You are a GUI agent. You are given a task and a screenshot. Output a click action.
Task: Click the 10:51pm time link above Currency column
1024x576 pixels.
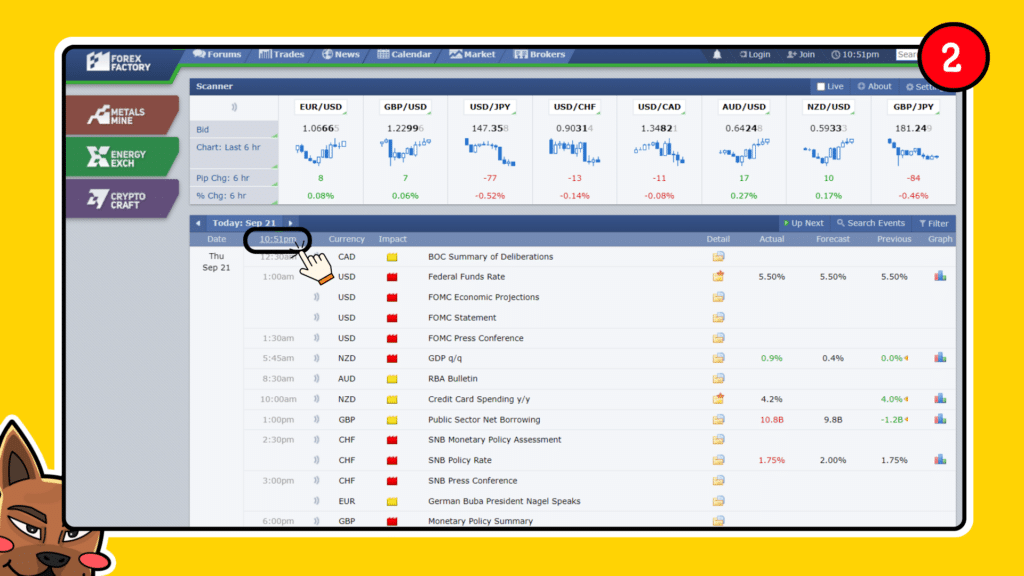coord(277,239)
